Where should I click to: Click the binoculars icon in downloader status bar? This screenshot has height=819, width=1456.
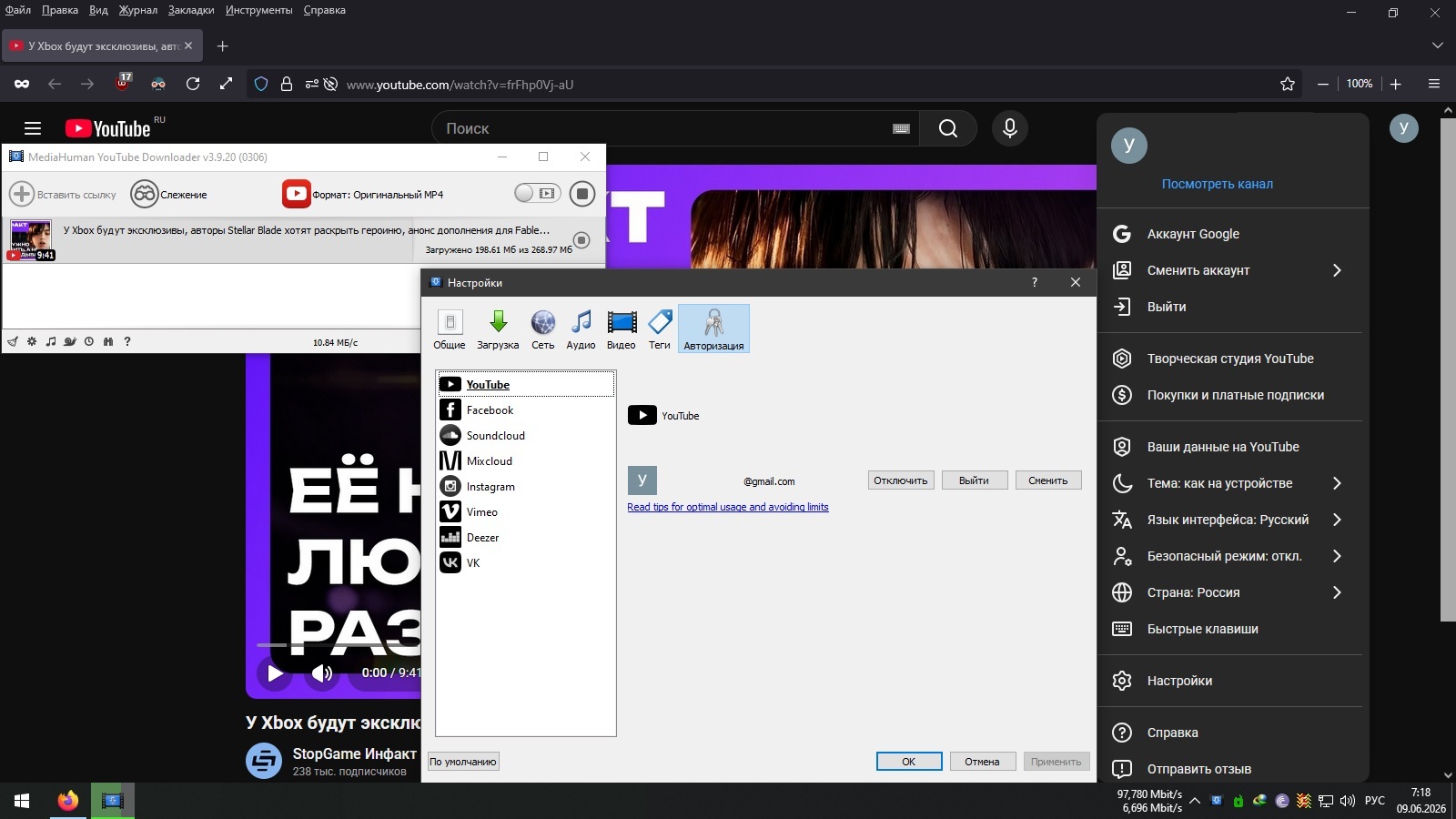[108, 342]
